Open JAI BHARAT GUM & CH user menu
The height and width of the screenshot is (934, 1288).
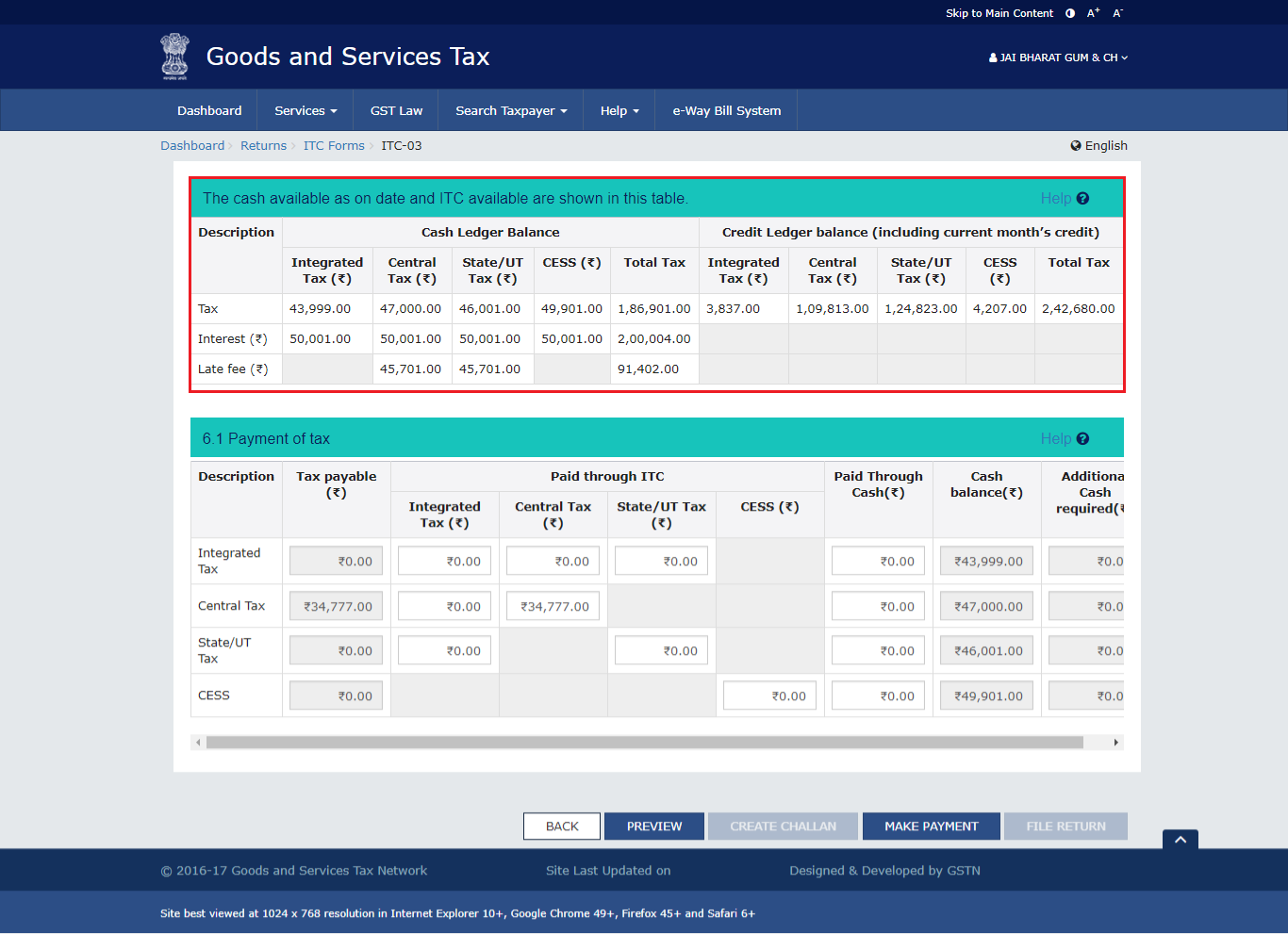[x=1058, y=57]
